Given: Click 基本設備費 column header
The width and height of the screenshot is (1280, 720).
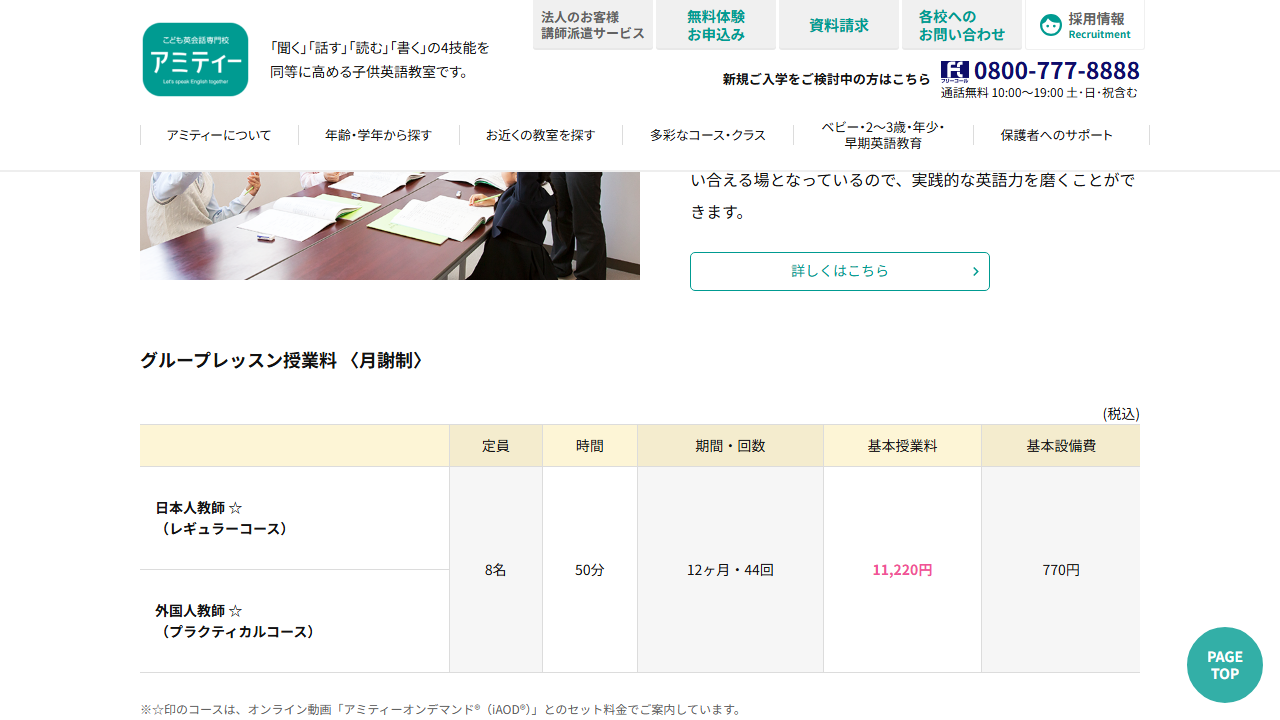Looking at the screenshot, I should click(x=1061, y=446).
